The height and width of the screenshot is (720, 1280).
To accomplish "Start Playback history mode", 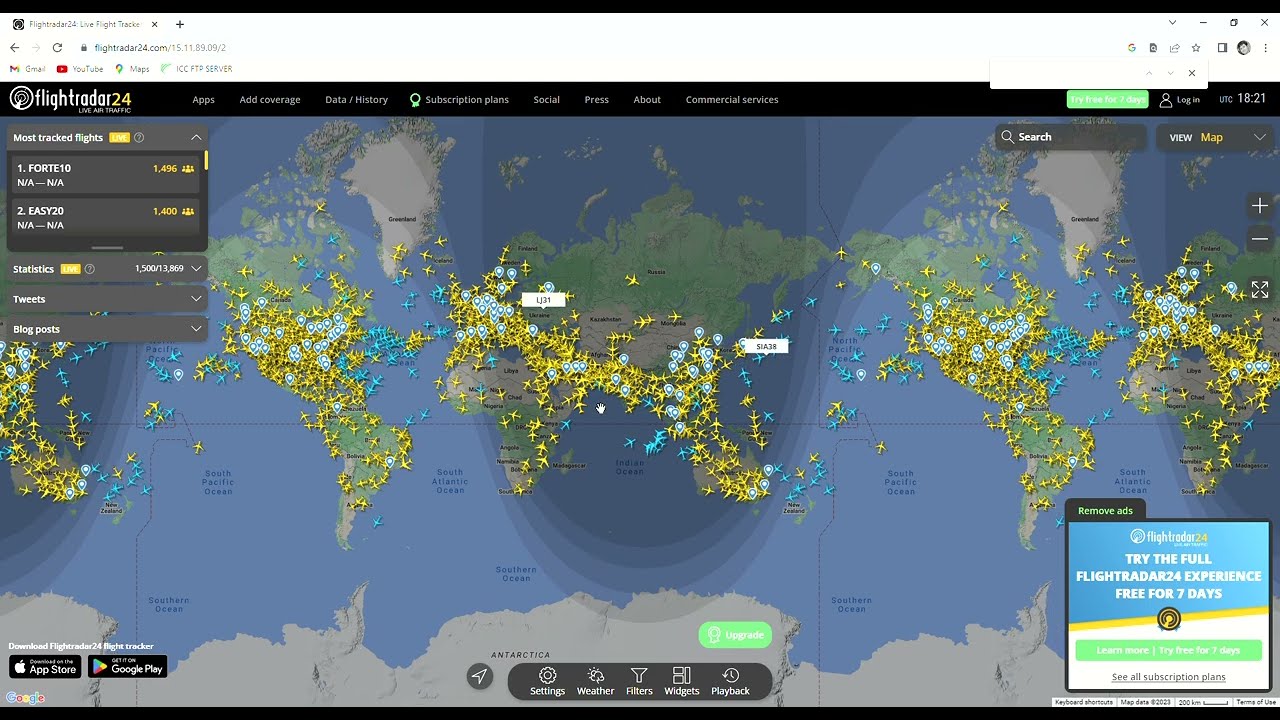I will click(x=730, y=681).
